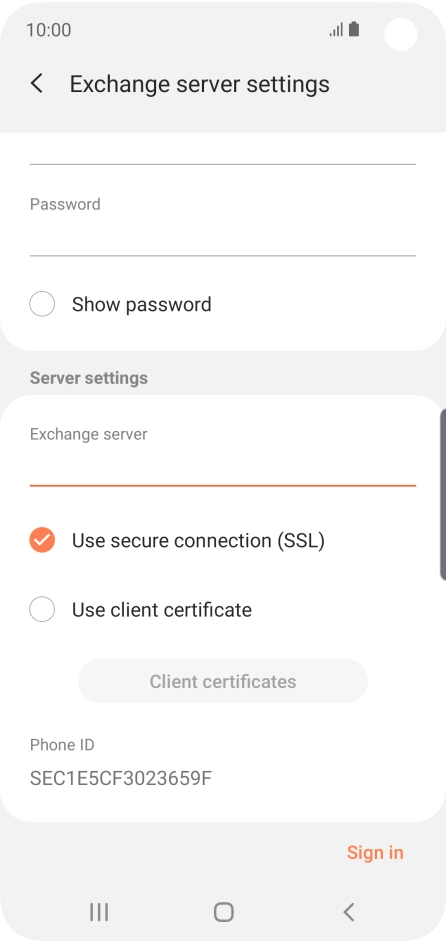The width and height of the screenshot is (446, 941).
Task: Tap the Use secure connection (SSL) label
Action: pos(198,541)
